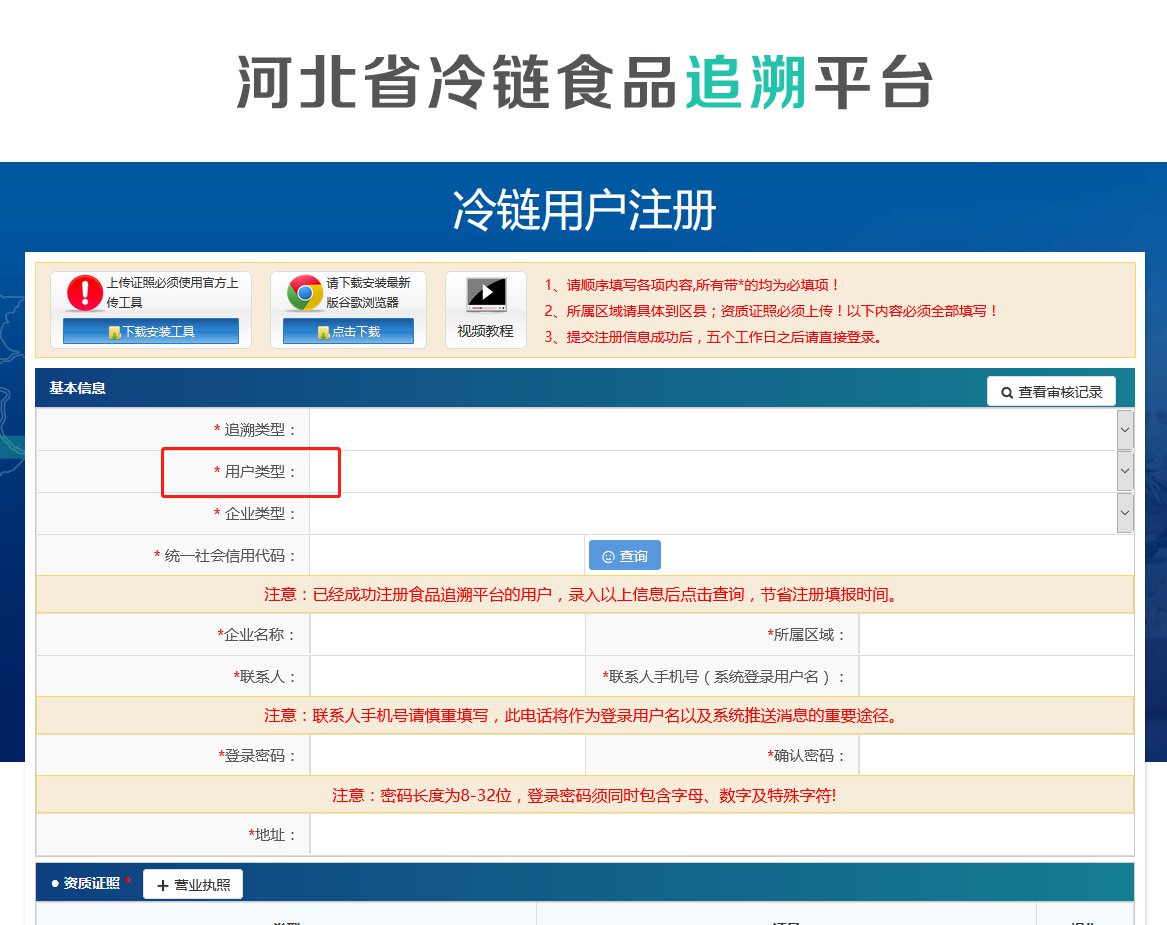This screenshot has height=925, width=1167.
Task: Click the 查询 lookup button
Action: coord(625,556)
